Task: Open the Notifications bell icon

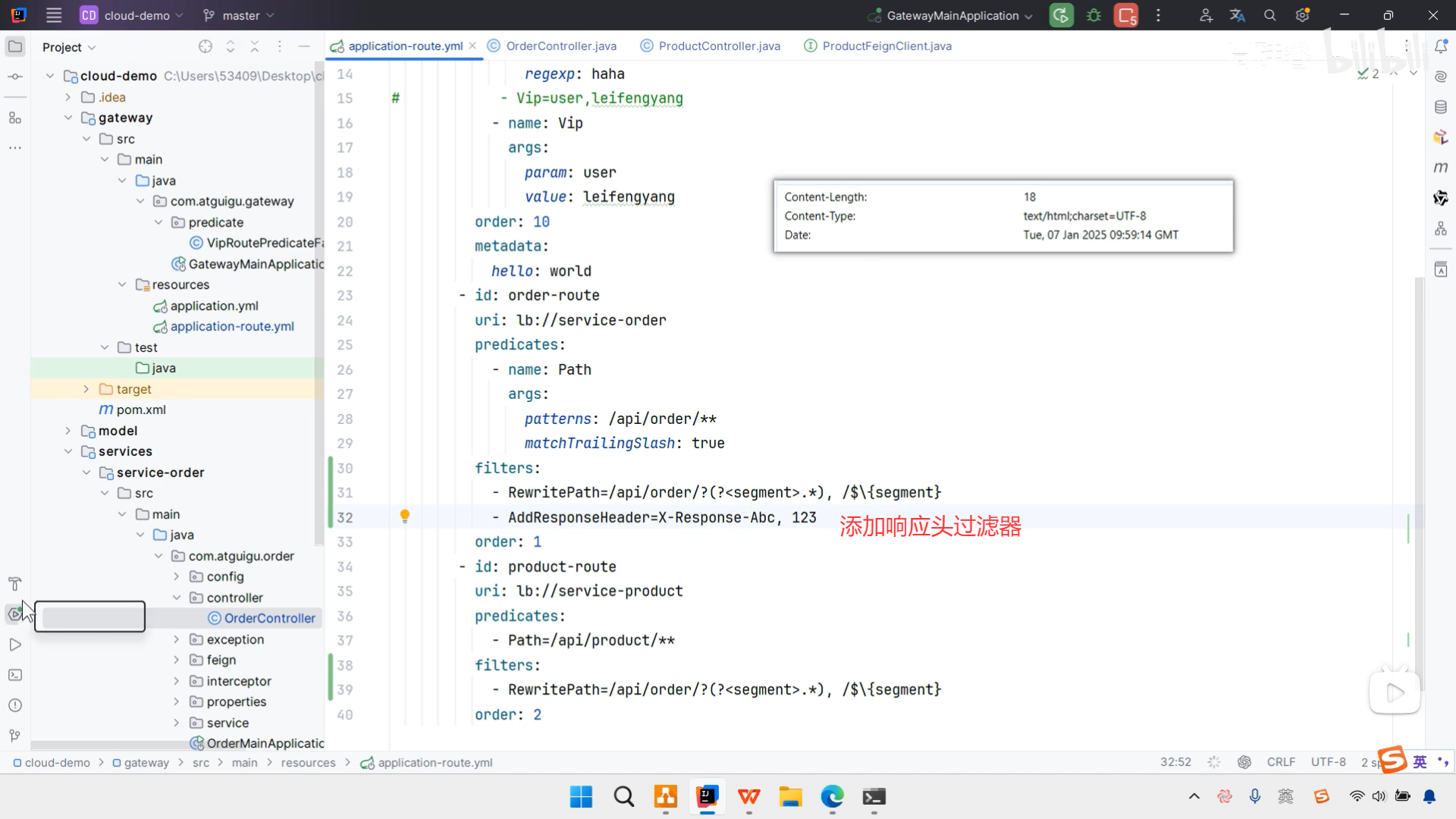Action: [1441, 46]
